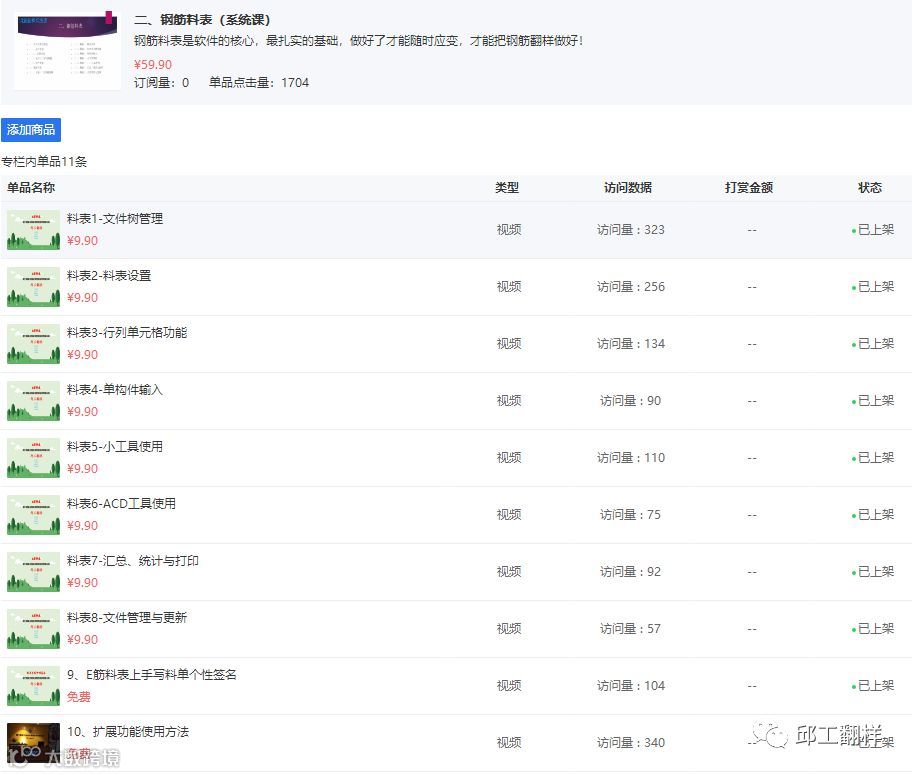
Task: Click the 专栏内单品11条 count text
Action: pos(44,162)
